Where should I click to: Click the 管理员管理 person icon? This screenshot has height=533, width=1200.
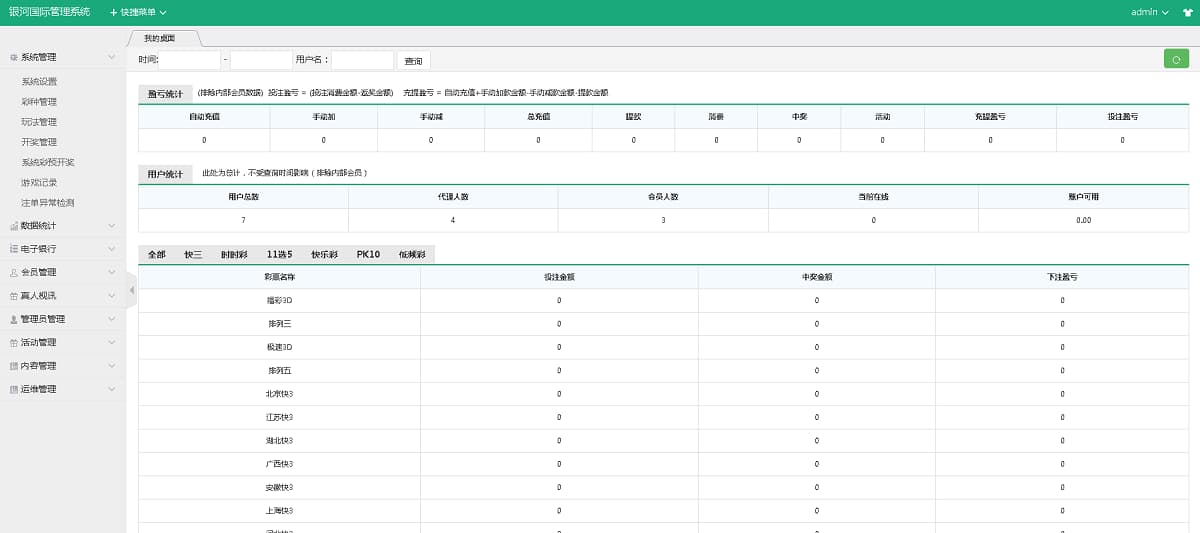(13, 319)
